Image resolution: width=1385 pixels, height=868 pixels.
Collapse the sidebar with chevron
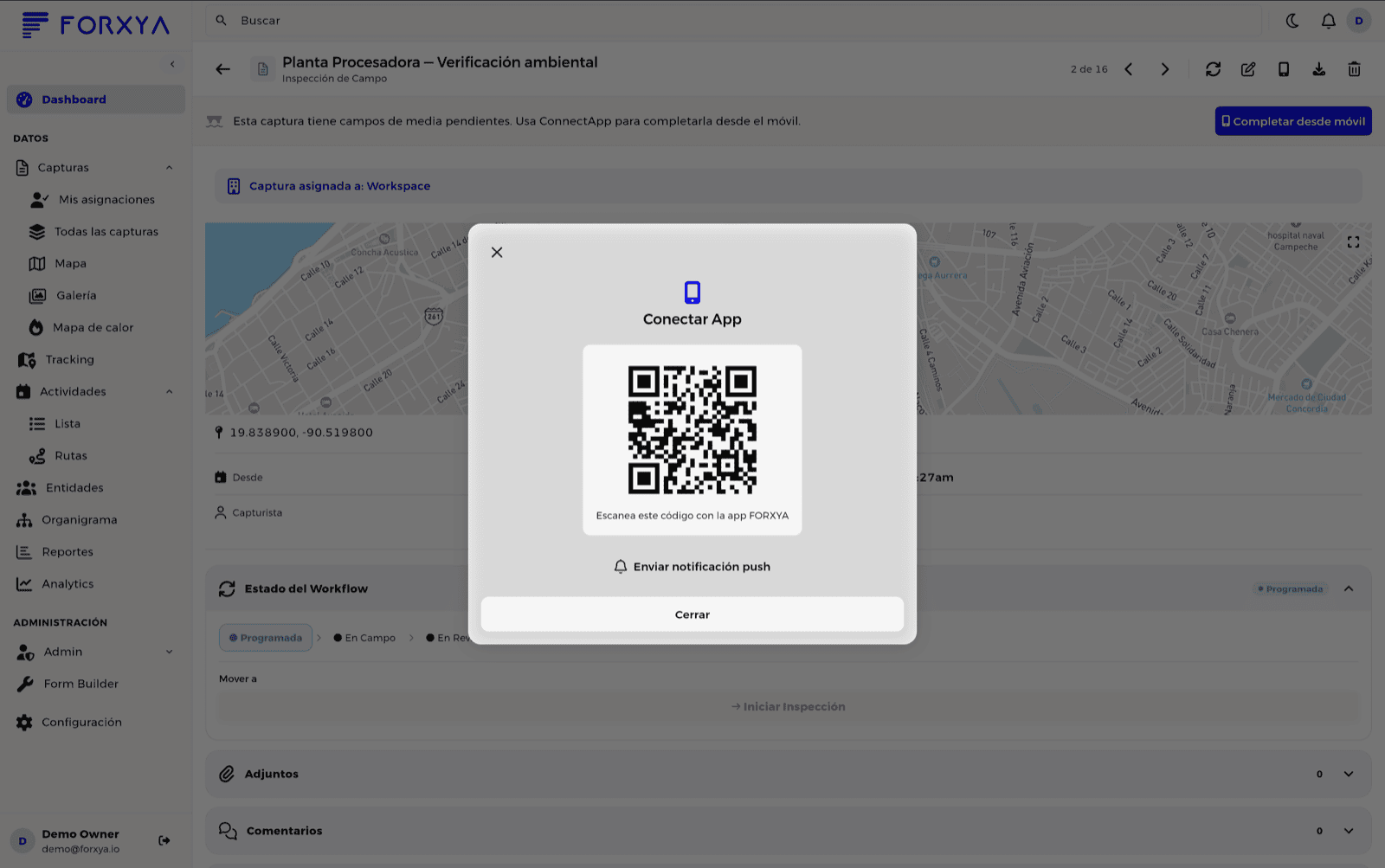[x=172, y=64]
